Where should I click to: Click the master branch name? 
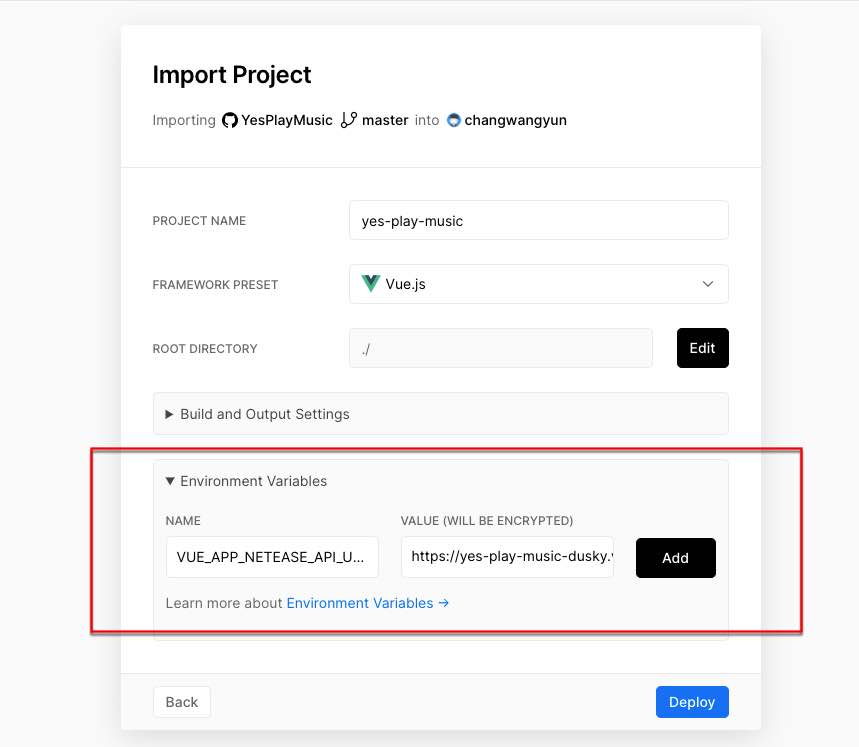point(385,120)
